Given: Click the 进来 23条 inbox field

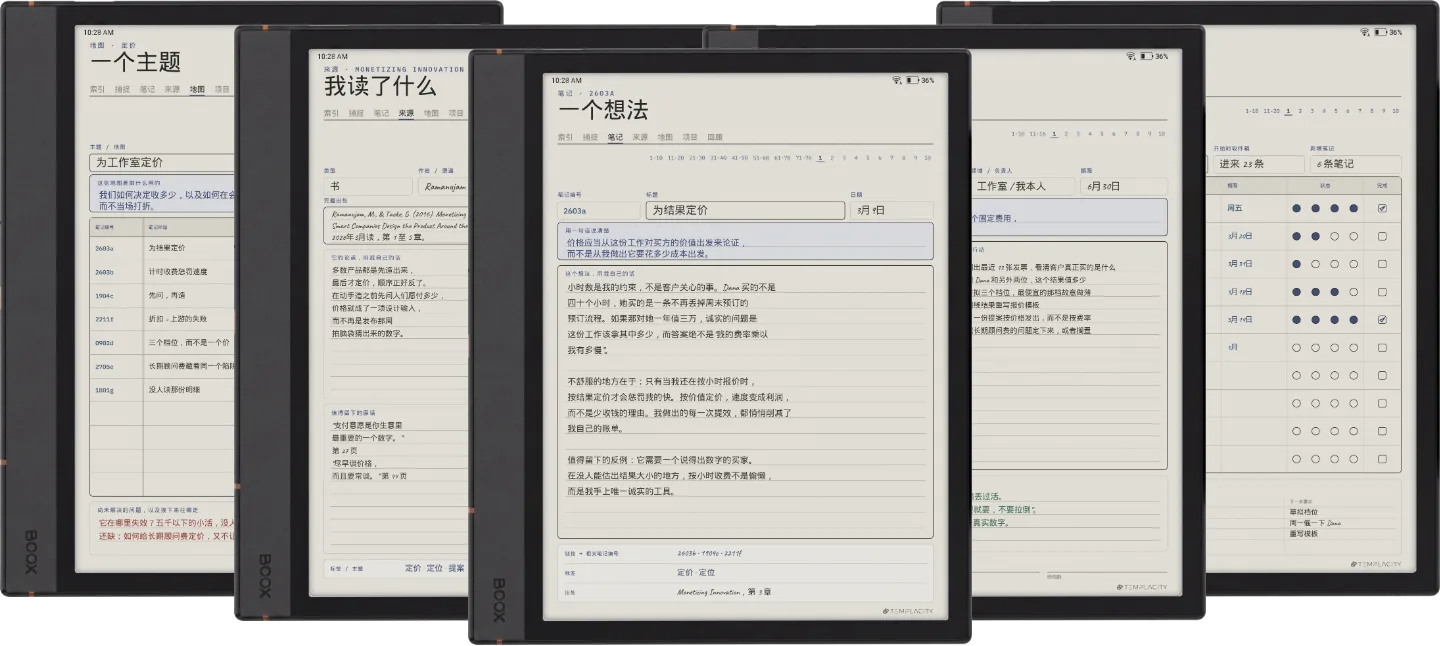Looking at the screenshot, I should point(1258,164).
